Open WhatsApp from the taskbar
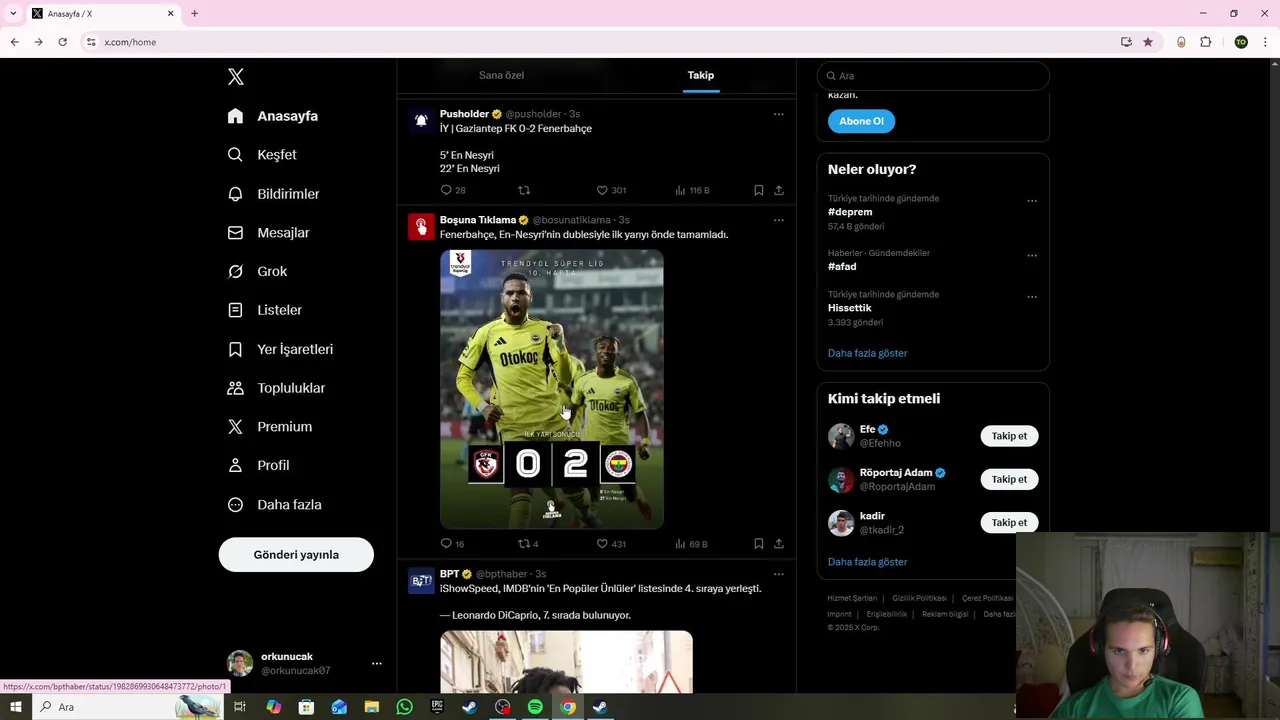 click(x=404, y=707)
